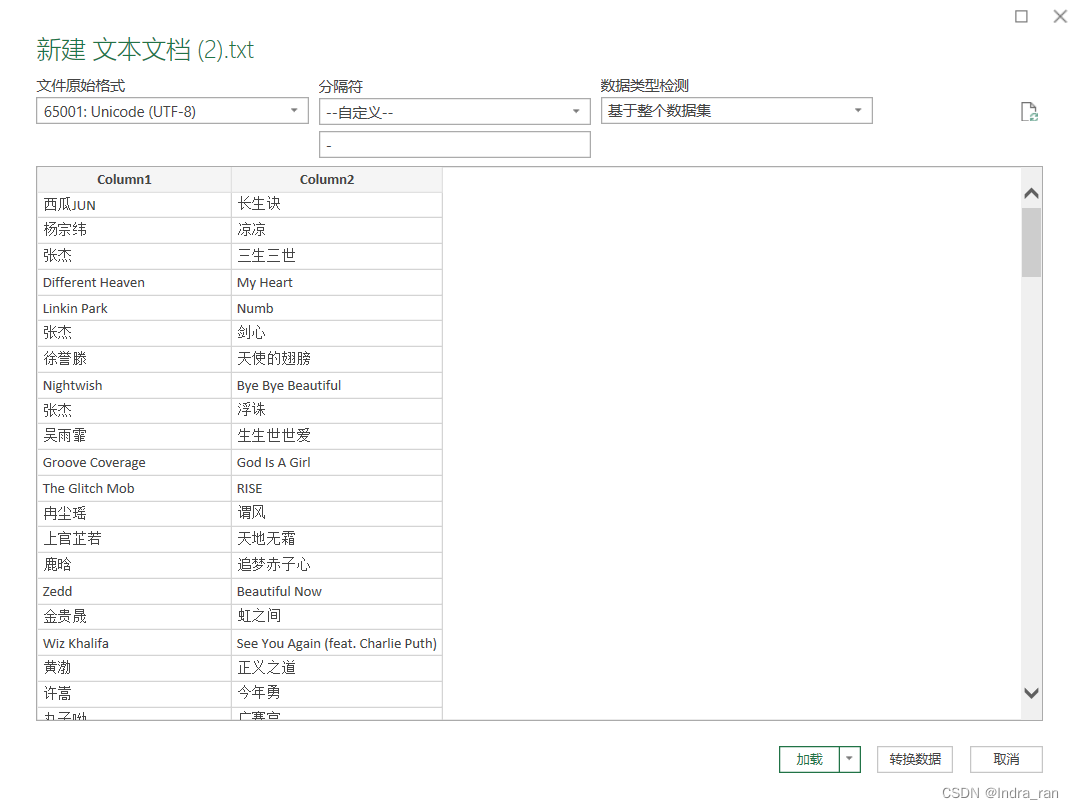
Task: Click the scrollbar down arrow
Action: click(x=1031, y=693)
